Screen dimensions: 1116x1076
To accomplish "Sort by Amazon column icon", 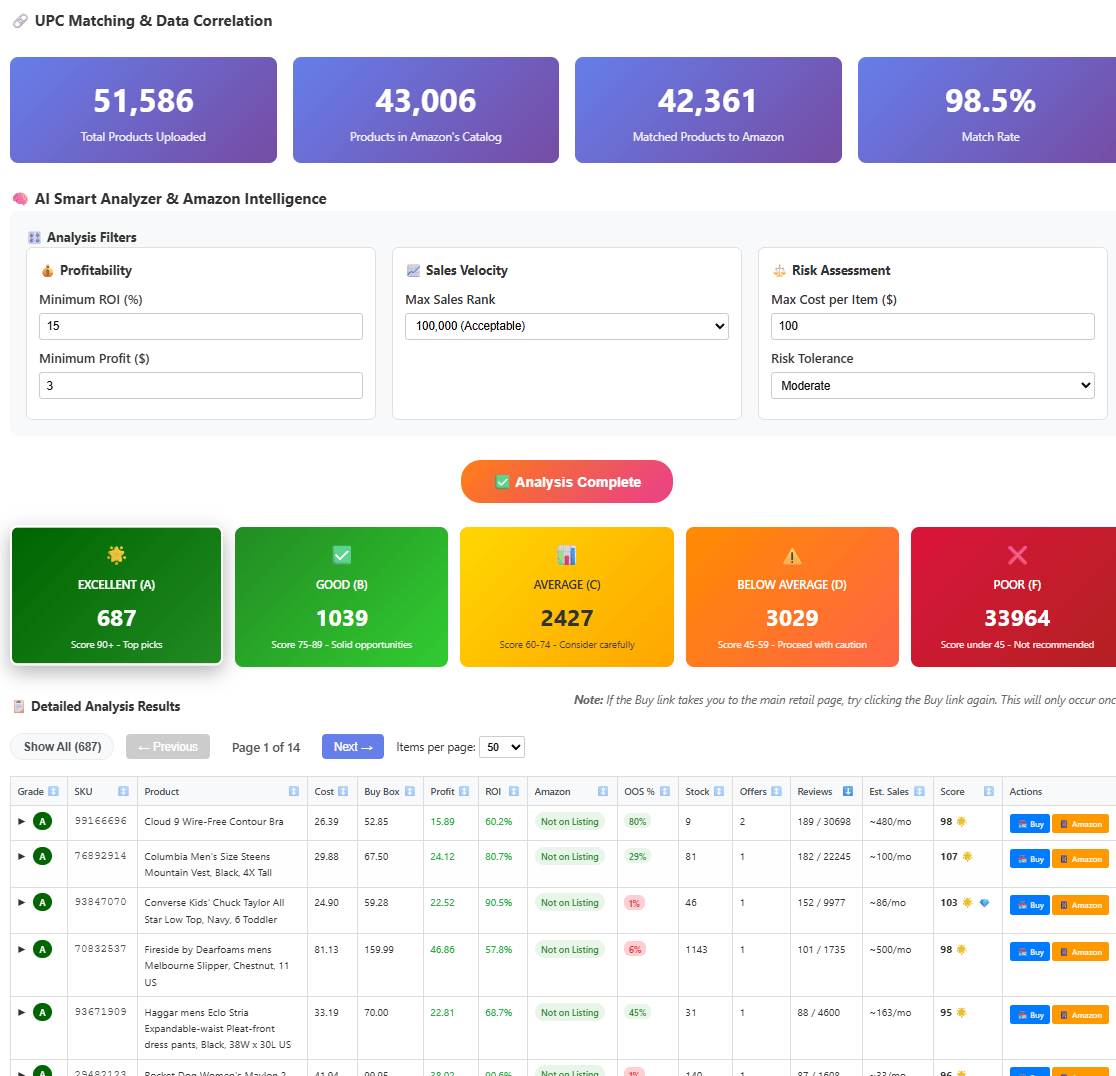I will (603, 791).
